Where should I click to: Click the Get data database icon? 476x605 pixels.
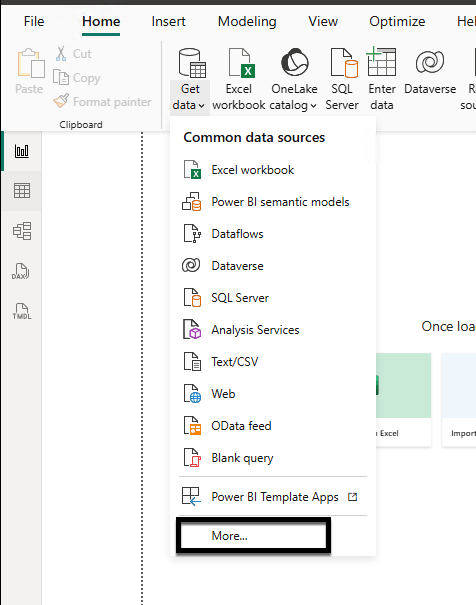(192, 63)
